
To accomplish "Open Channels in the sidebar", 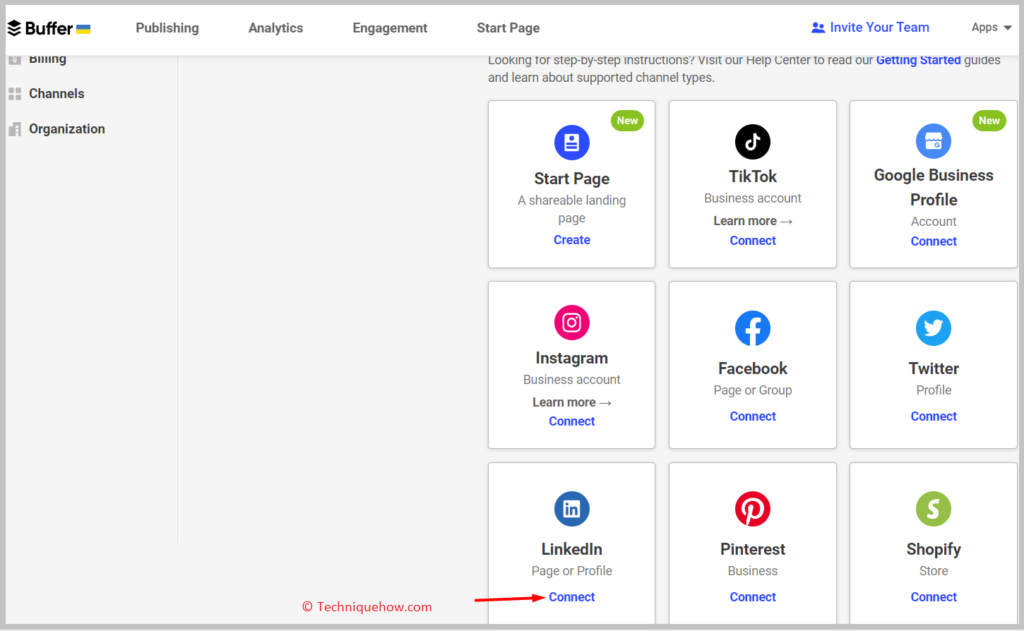I will (56, 93).
